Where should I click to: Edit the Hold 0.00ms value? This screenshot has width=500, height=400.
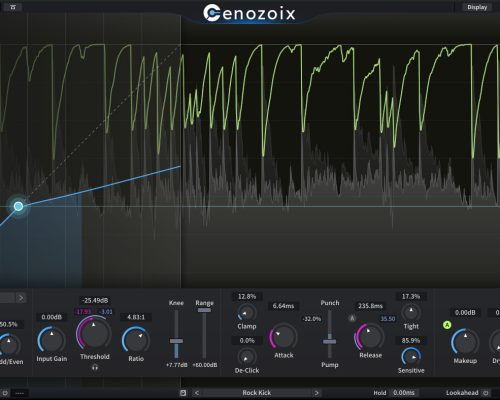[404, 393]
